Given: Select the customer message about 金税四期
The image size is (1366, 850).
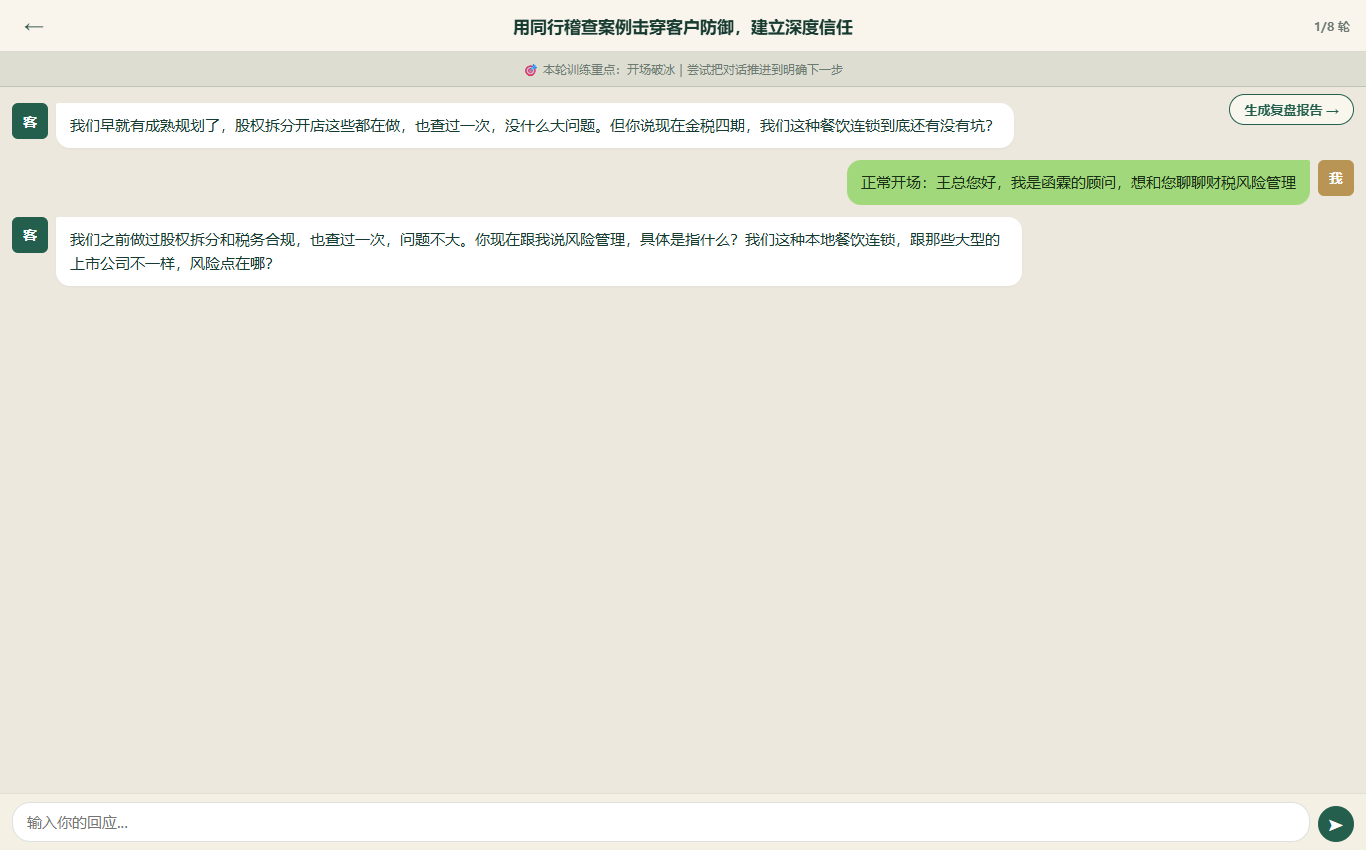Looking at the screenshot, I should [535, 125].
